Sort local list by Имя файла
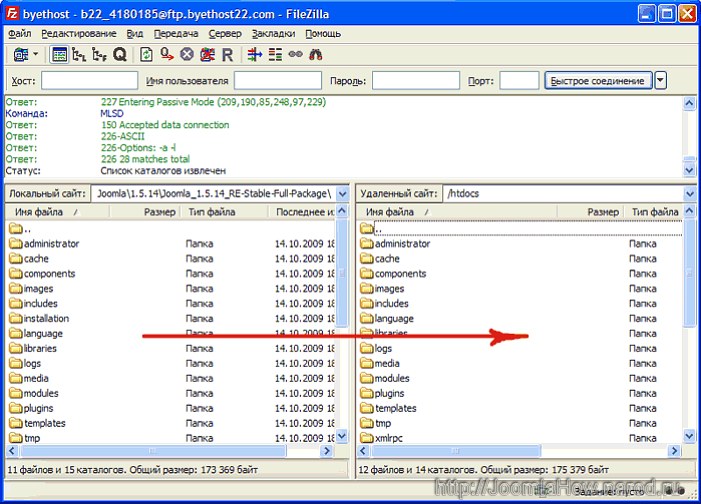Image resolution: width=701 pixels, height=504 pixels. click(57, 212)
